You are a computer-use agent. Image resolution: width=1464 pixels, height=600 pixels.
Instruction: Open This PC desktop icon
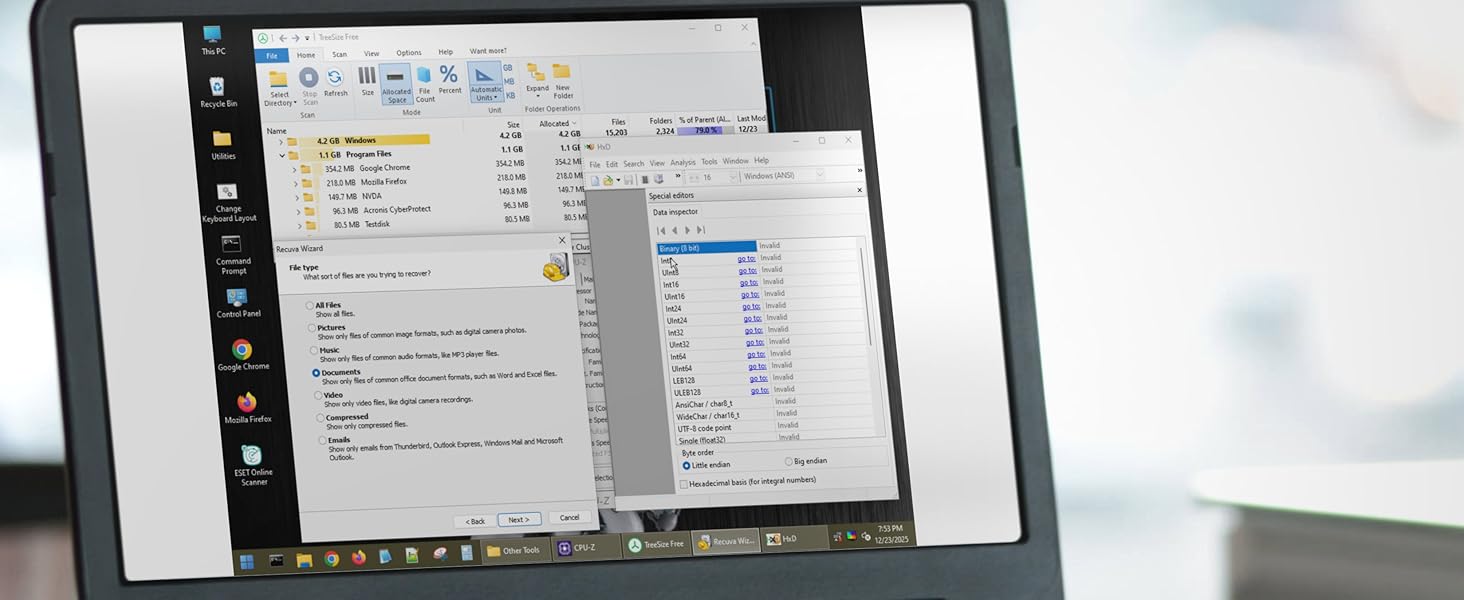[212, 40]
